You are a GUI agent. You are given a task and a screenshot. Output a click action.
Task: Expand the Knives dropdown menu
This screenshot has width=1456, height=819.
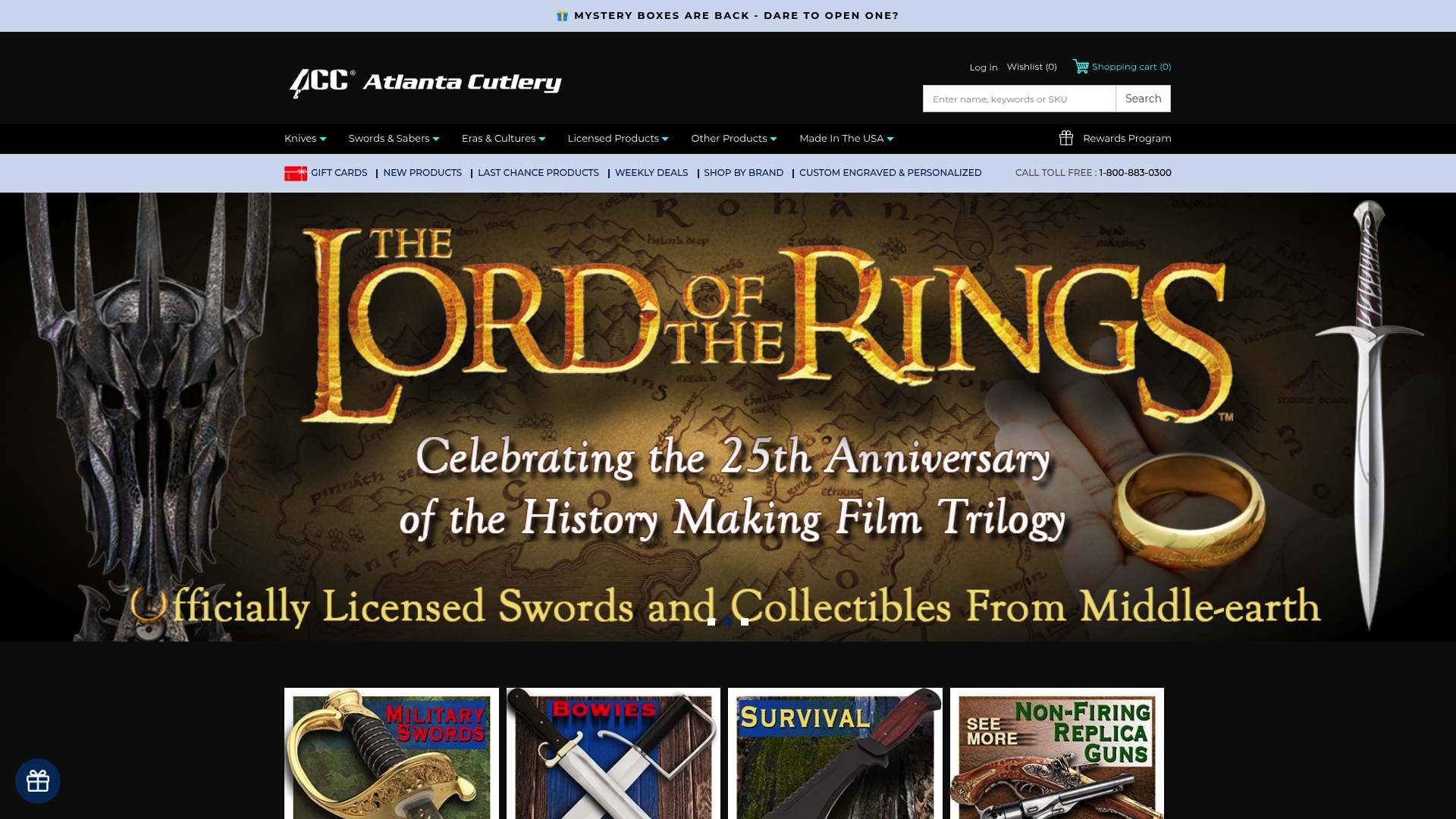306,139
